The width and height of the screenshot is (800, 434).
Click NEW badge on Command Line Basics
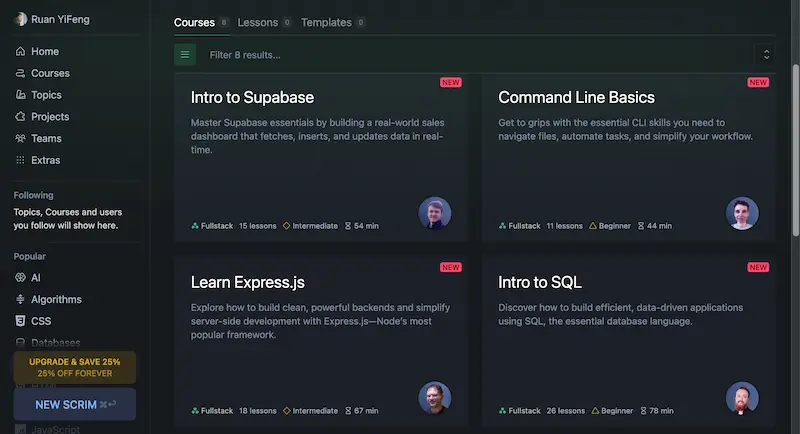tap(758, 83)
